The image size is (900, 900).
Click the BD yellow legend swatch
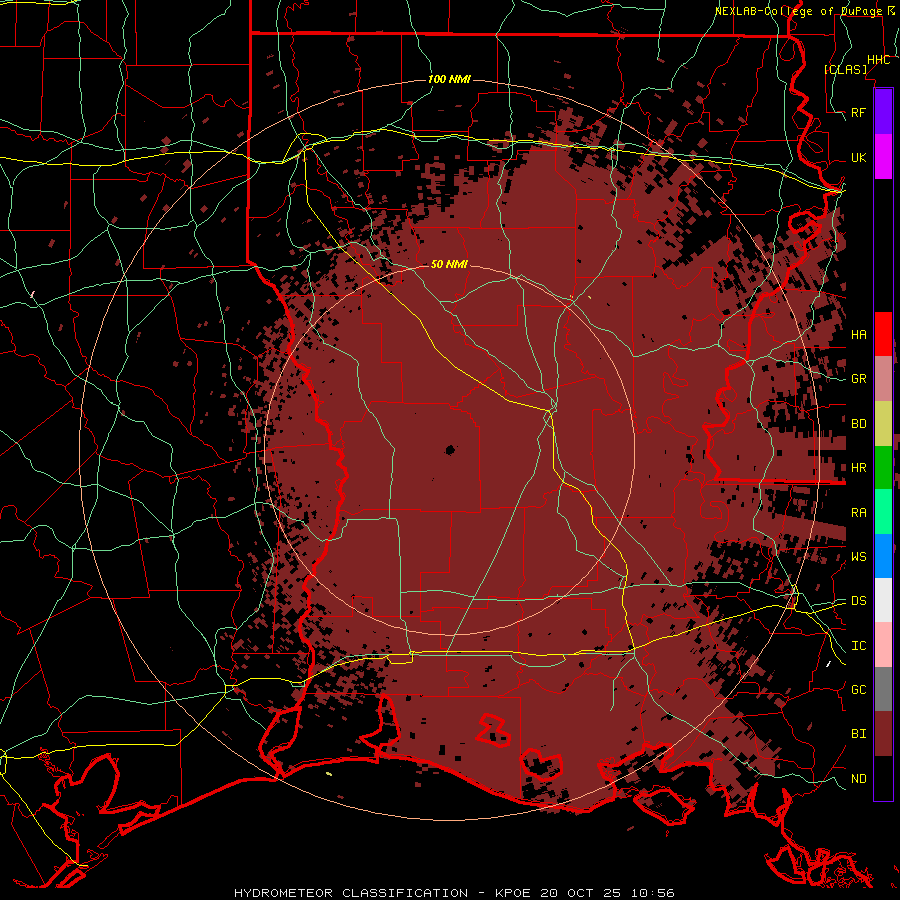883,424
